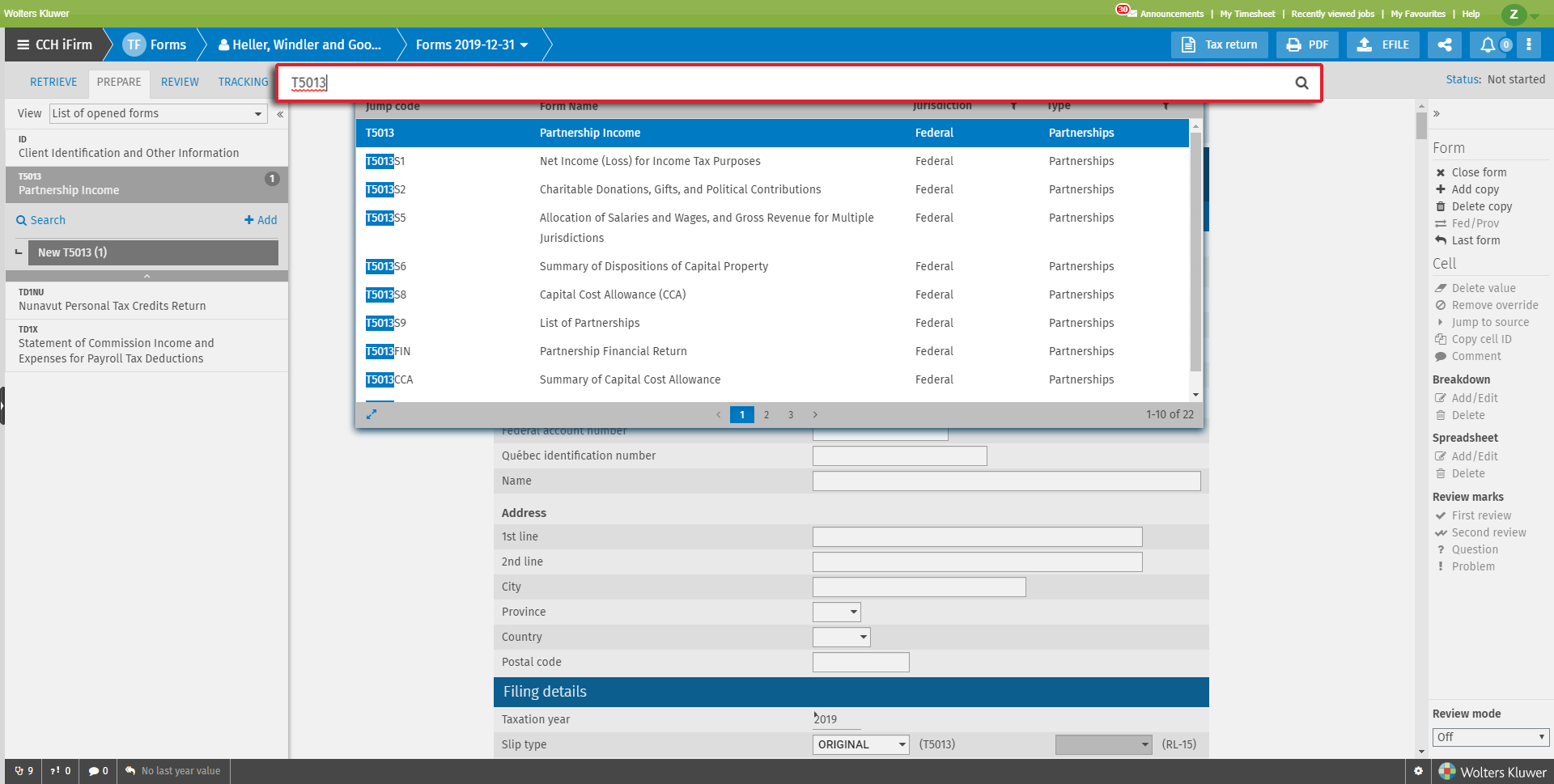Click the Name input field
This screenshot has height=784, width=1554.
pyautogui.click(x=1006, y=481)
